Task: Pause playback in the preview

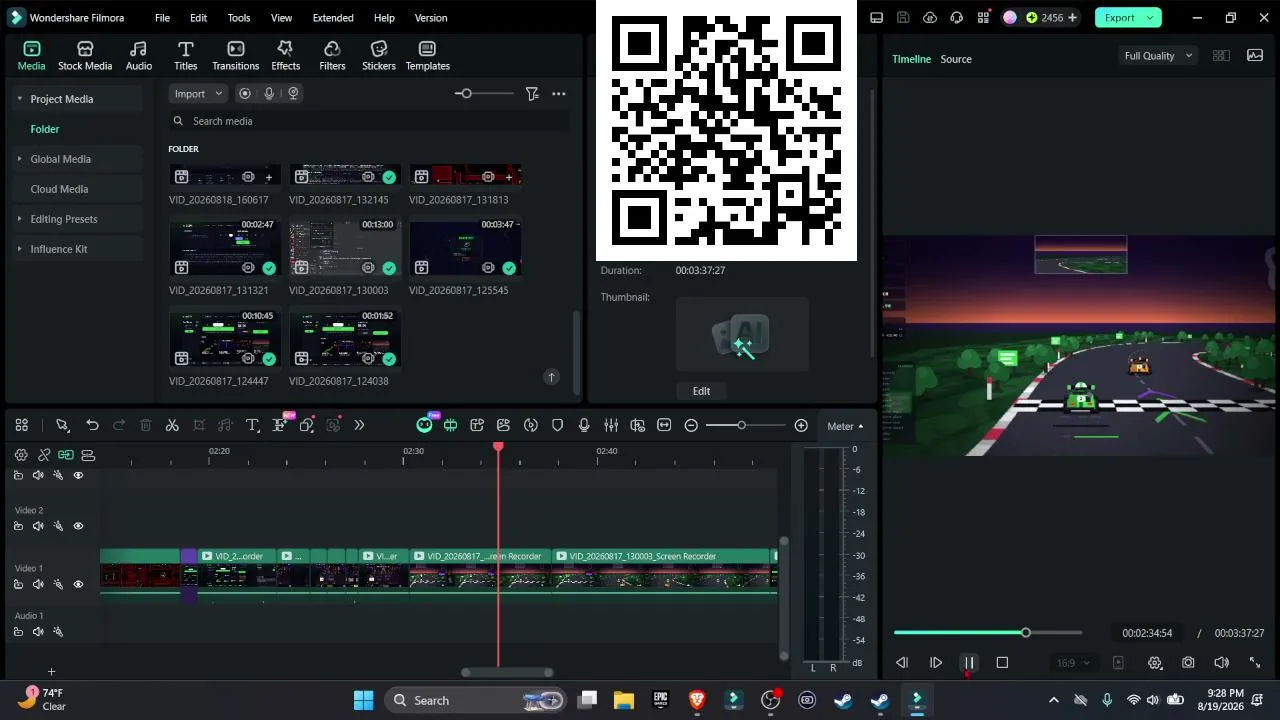Action: pyautogui.click(x=969, y=662)
